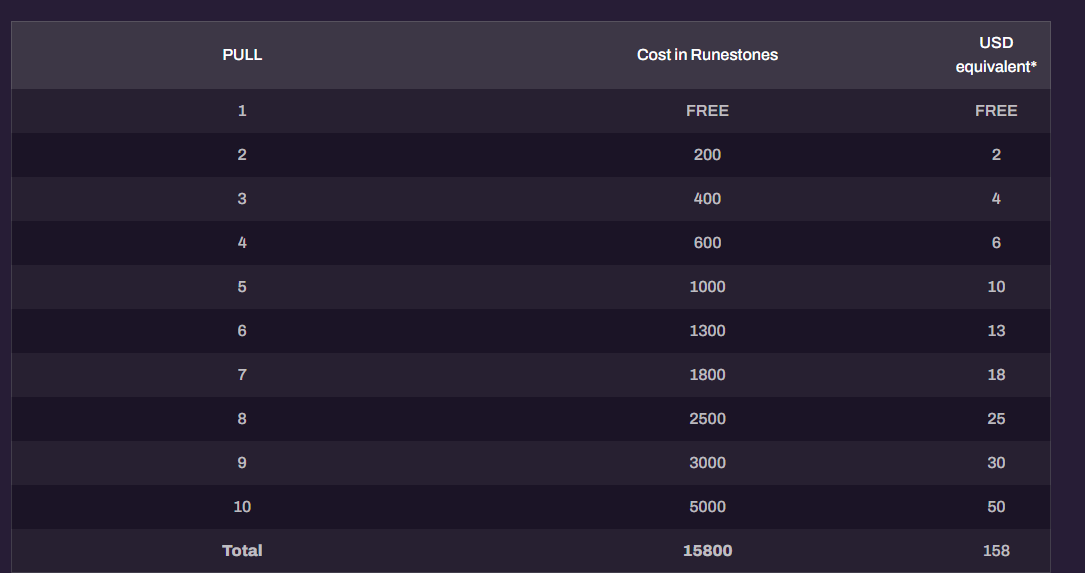
Task: Click the 1000 Runestones cost value
Action: coord(707,287)
